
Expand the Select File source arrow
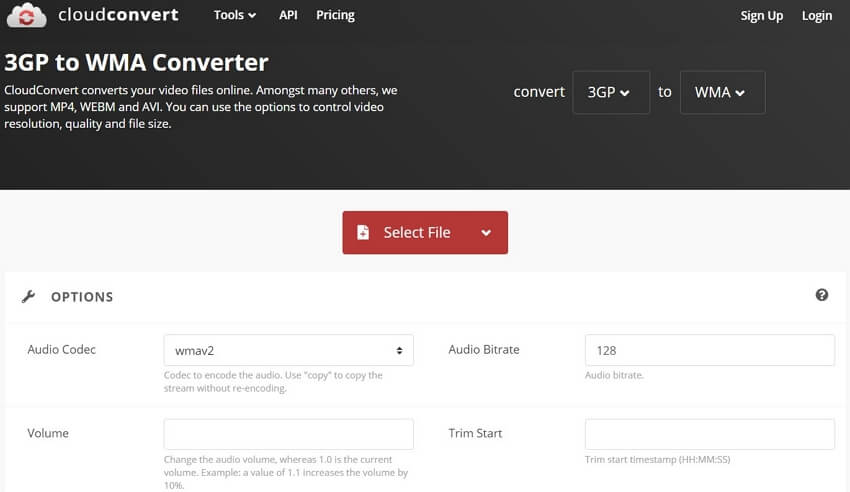[486, 232]
